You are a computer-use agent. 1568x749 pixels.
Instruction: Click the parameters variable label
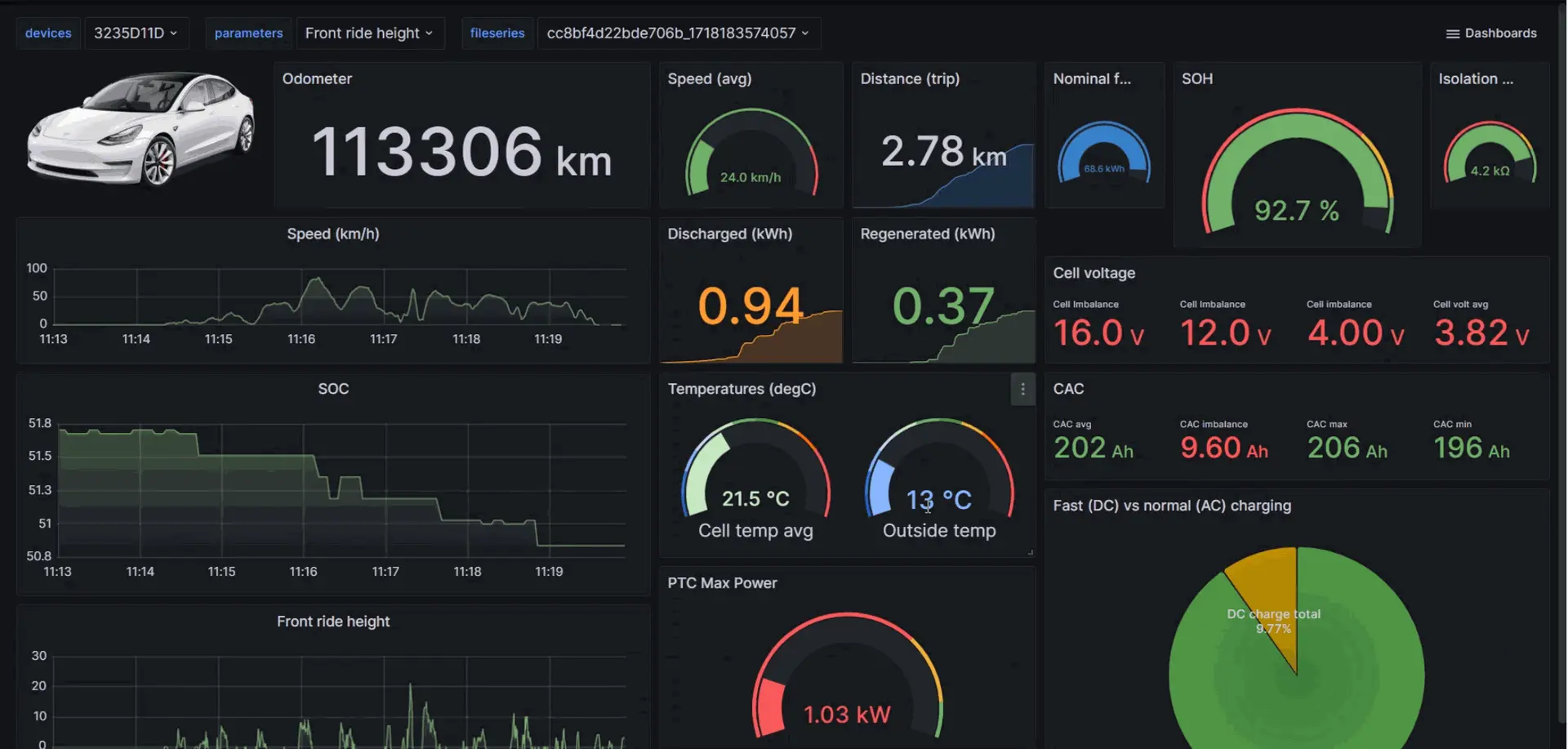coord(248,33)
